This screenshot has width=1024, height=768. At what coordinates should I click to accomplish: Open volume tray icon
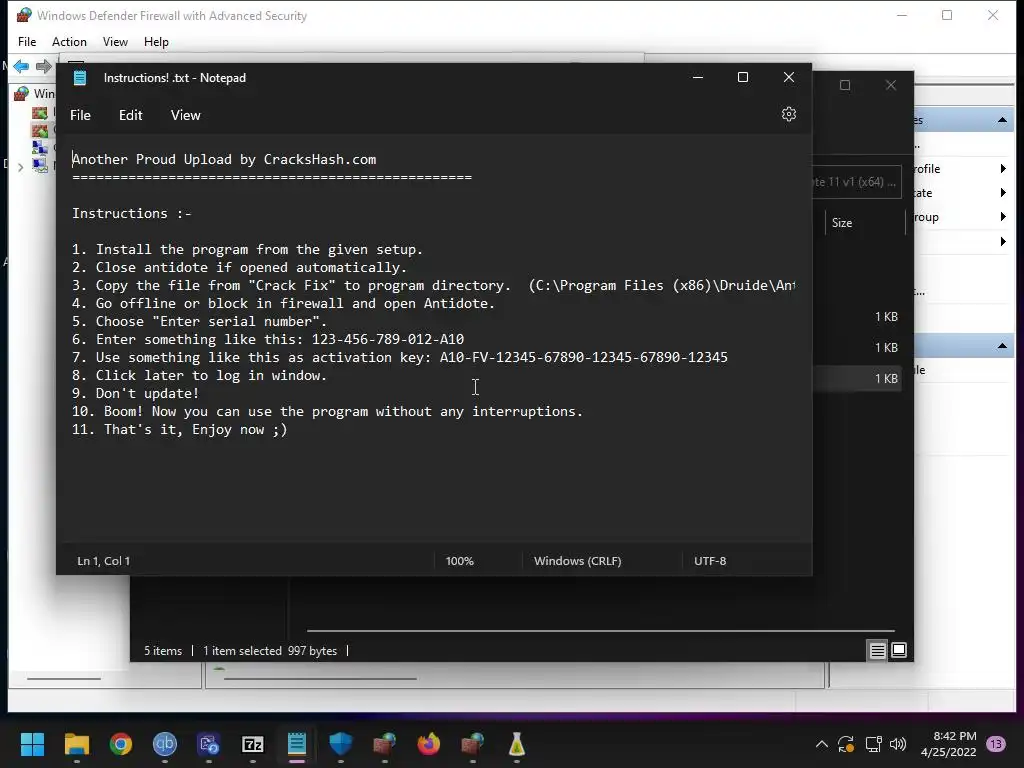pyautogui.click(x=899, y=744)
